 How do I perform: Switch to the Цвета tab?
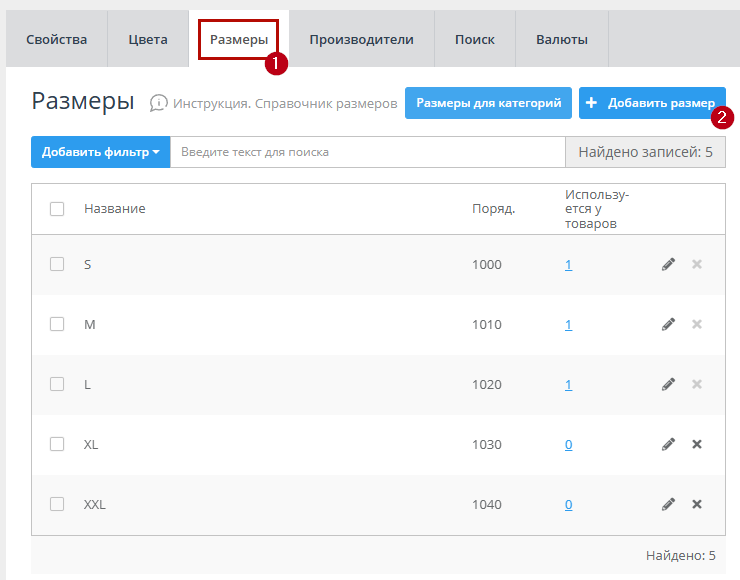[148, 40]
